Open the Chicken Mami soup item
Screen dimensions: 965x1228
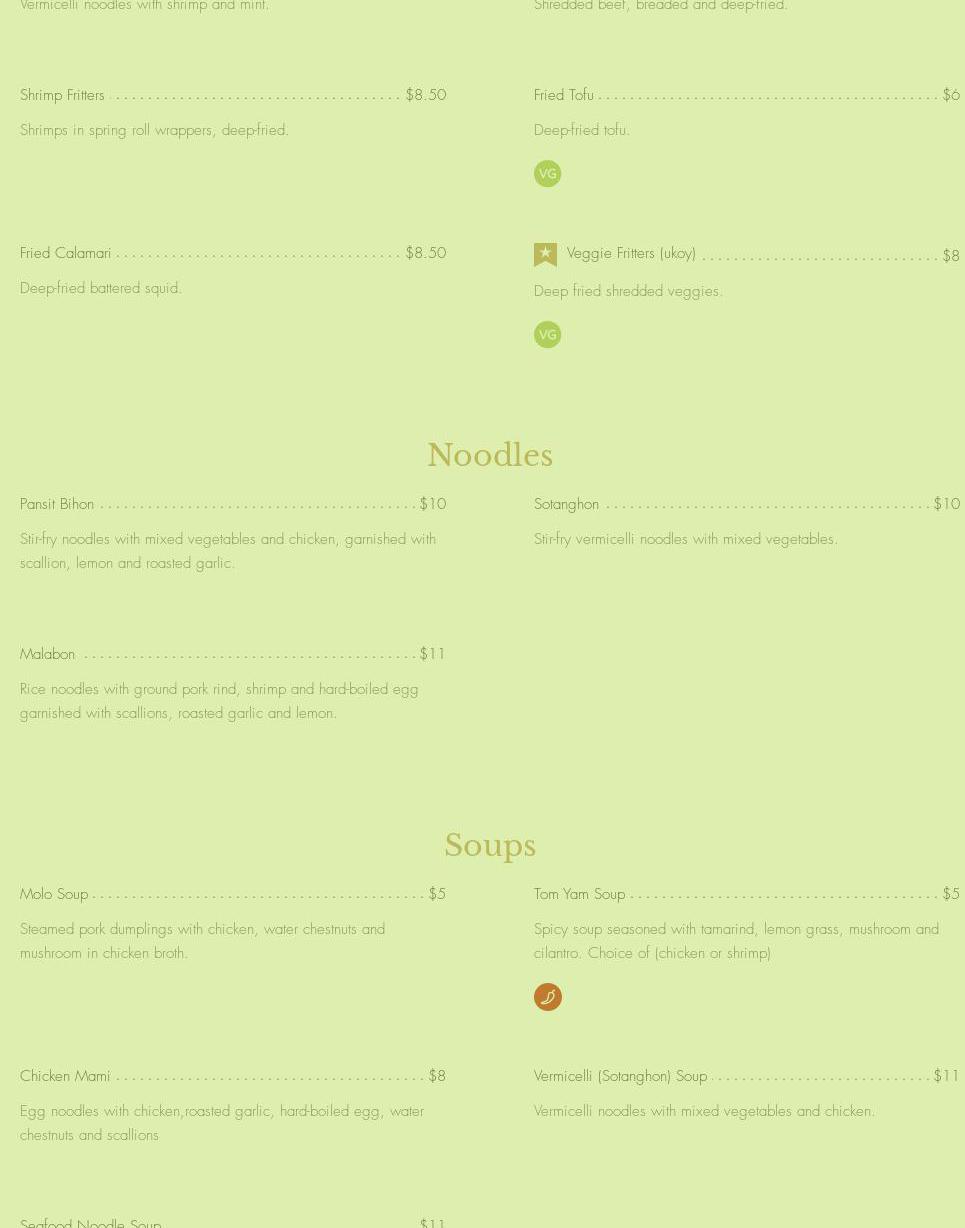coord(65,1076)
